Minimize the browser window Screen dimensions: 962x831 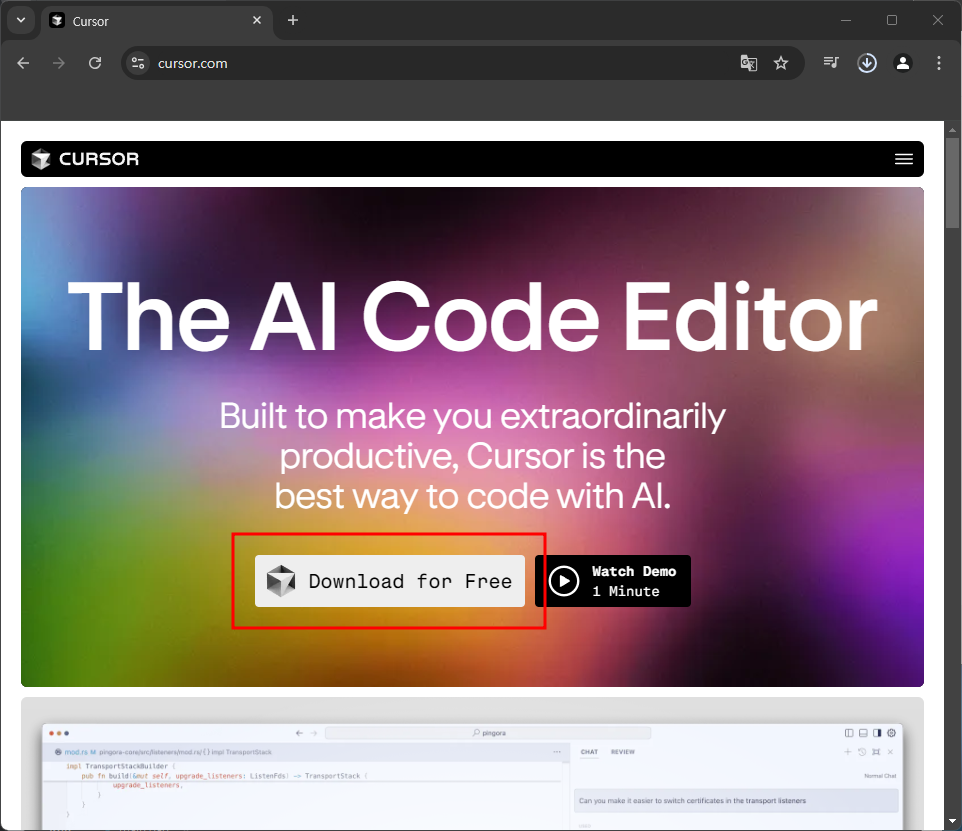click(846, 20)
